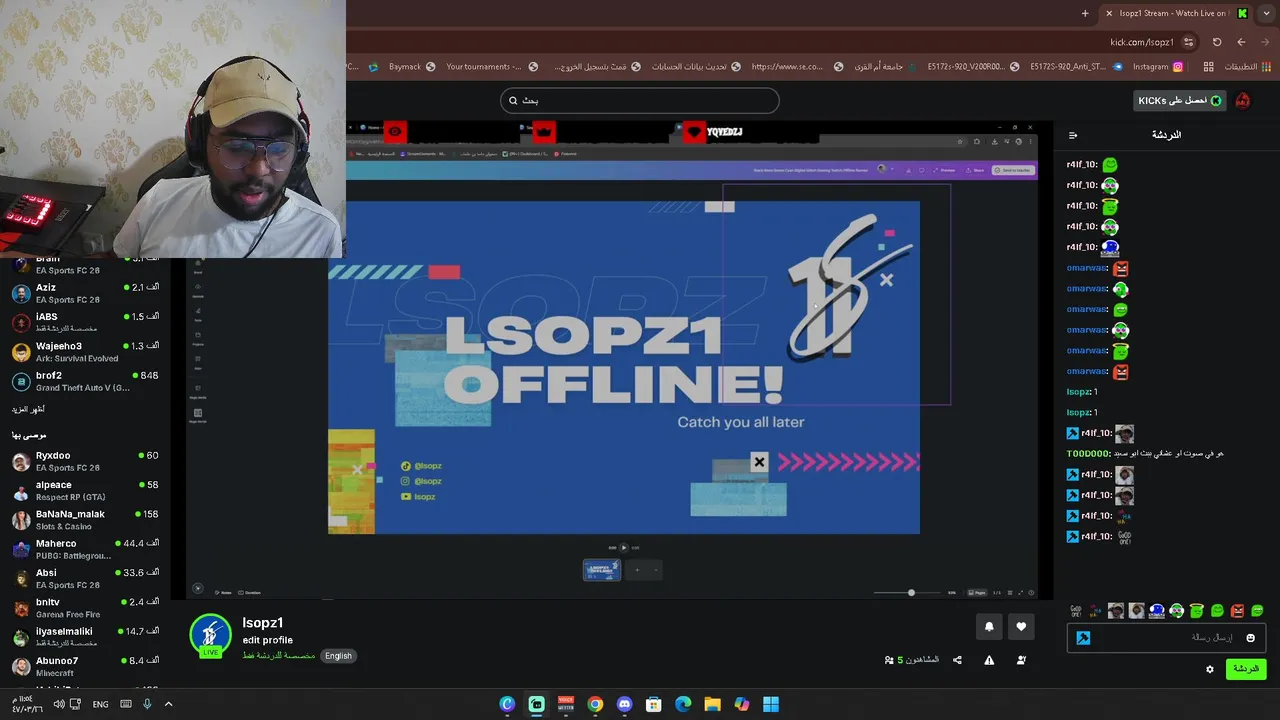Open Google Chrome from the Windows taskbar
Viewport: 1280px width, 720px height.
pos(595,704)
